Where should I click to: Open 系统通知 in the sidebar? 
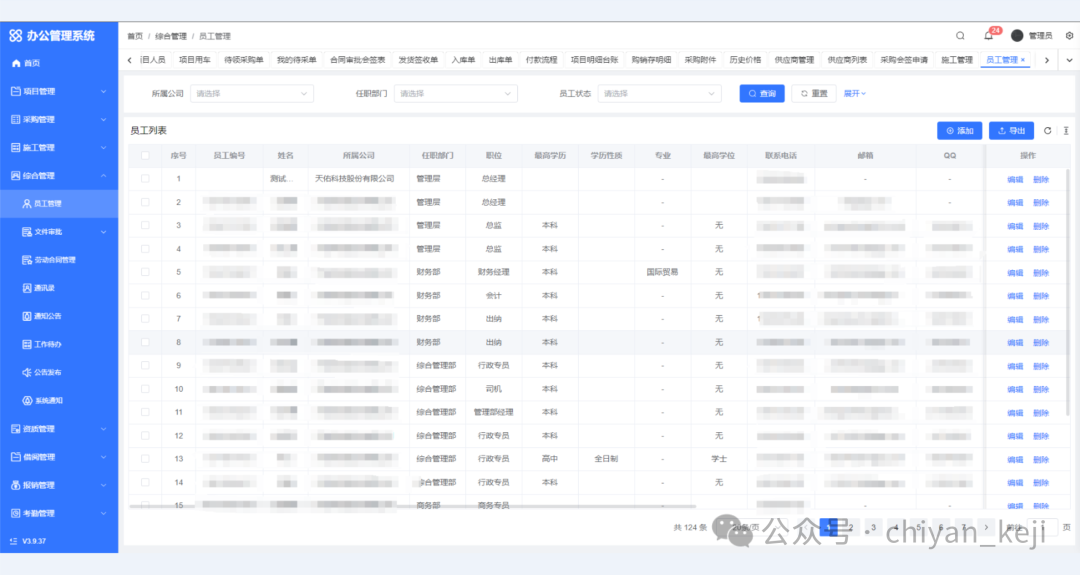point(43,401)
